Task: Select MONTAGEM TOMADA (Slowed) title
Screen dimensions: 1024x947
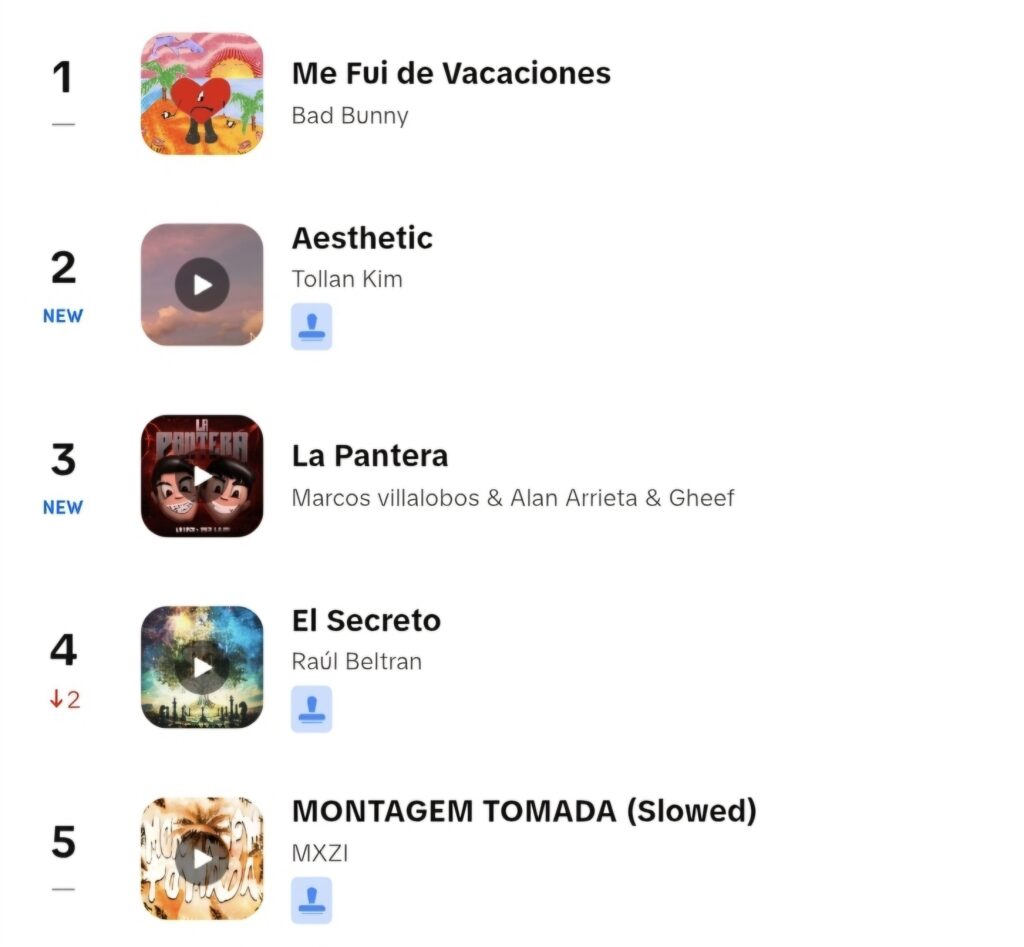Action: 524,811
